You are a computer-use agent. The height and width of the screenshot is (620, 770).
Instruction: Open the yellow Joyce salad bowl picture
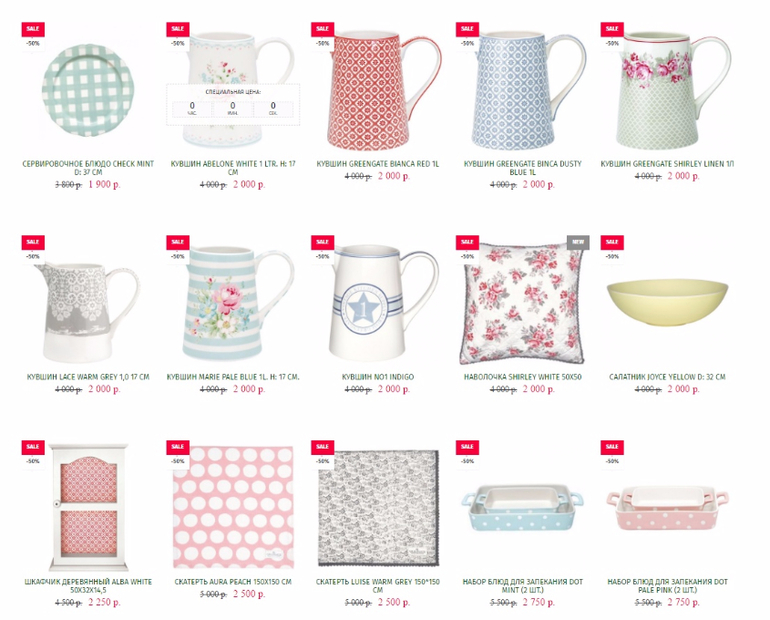(667, 303)
